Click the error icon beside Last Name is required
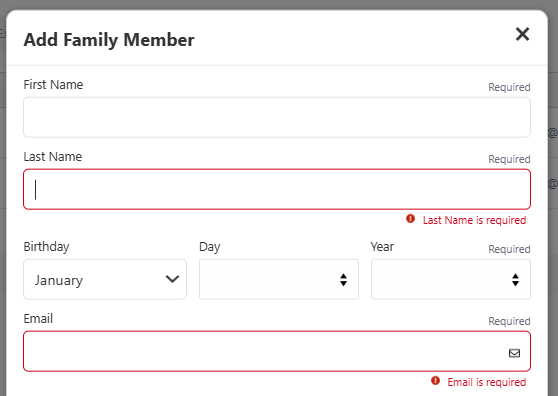 [410, 218]
